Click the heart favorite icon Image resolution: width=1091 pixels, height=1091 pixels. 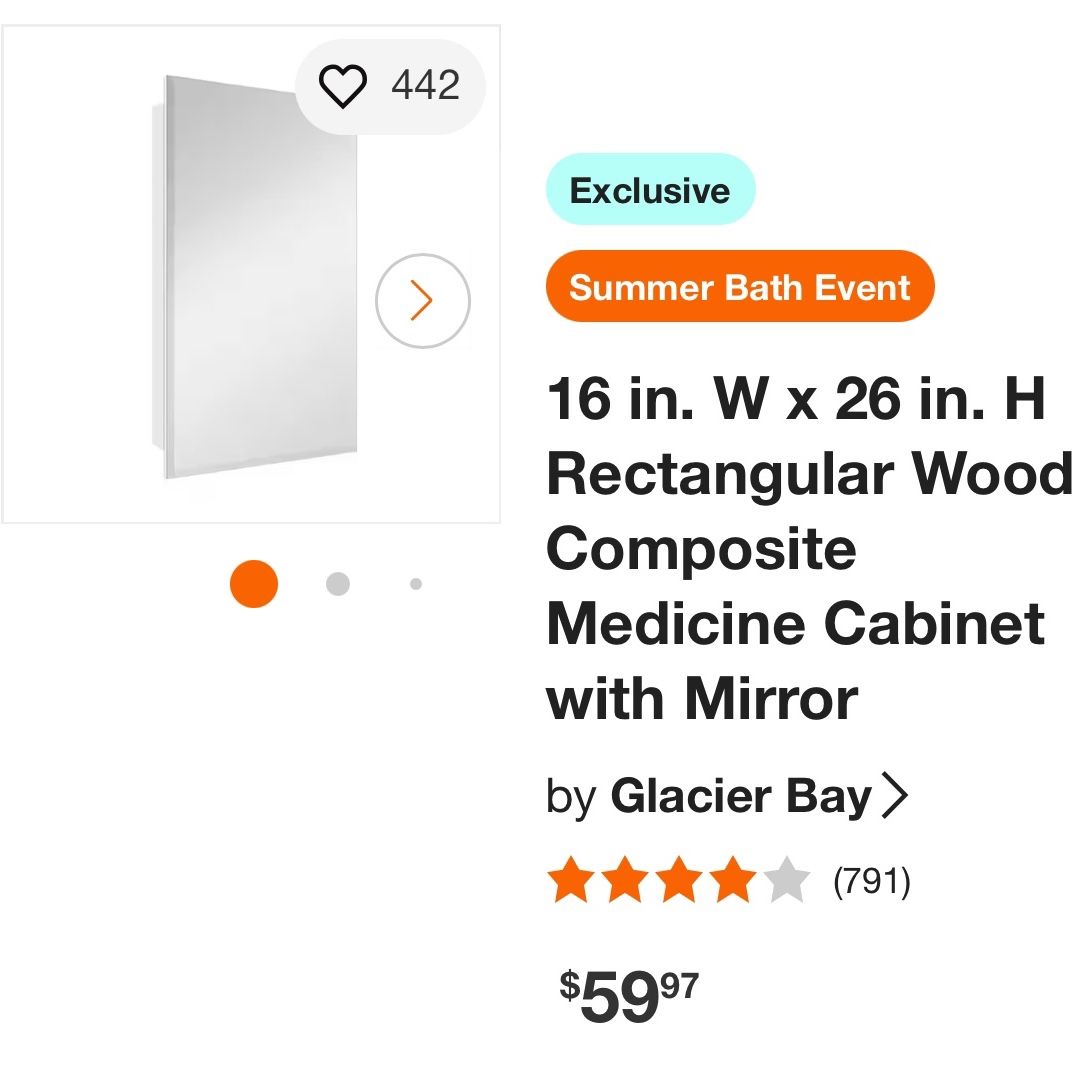pyautogui.click(x=342, y=86)
